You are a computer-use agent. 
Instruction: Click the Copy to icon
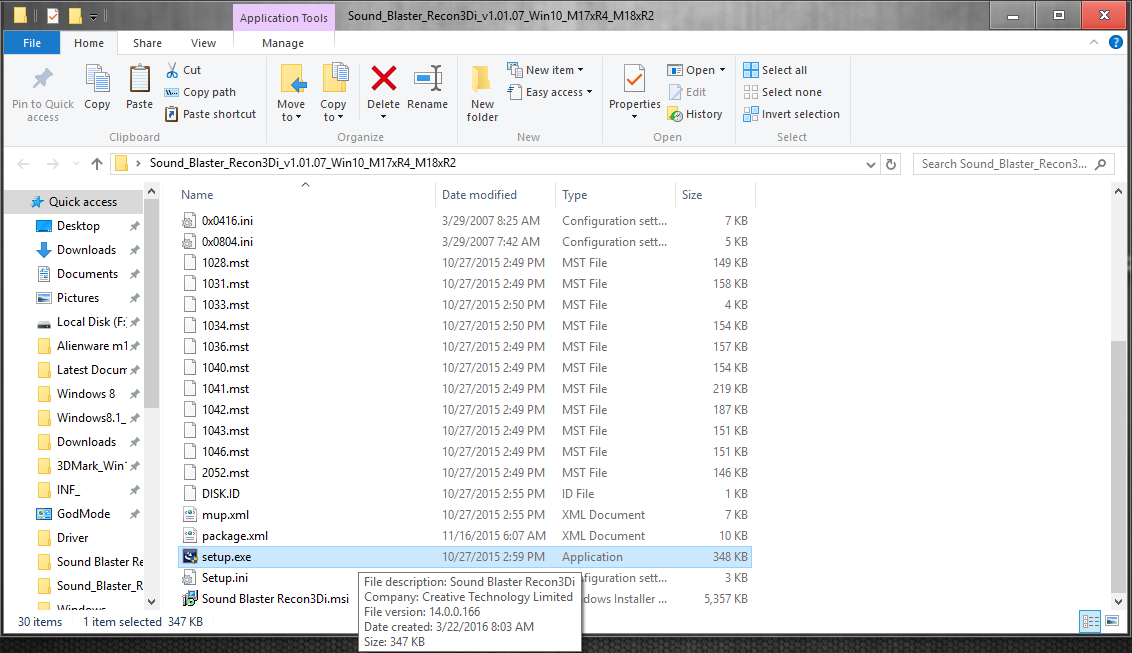(334, 79)
